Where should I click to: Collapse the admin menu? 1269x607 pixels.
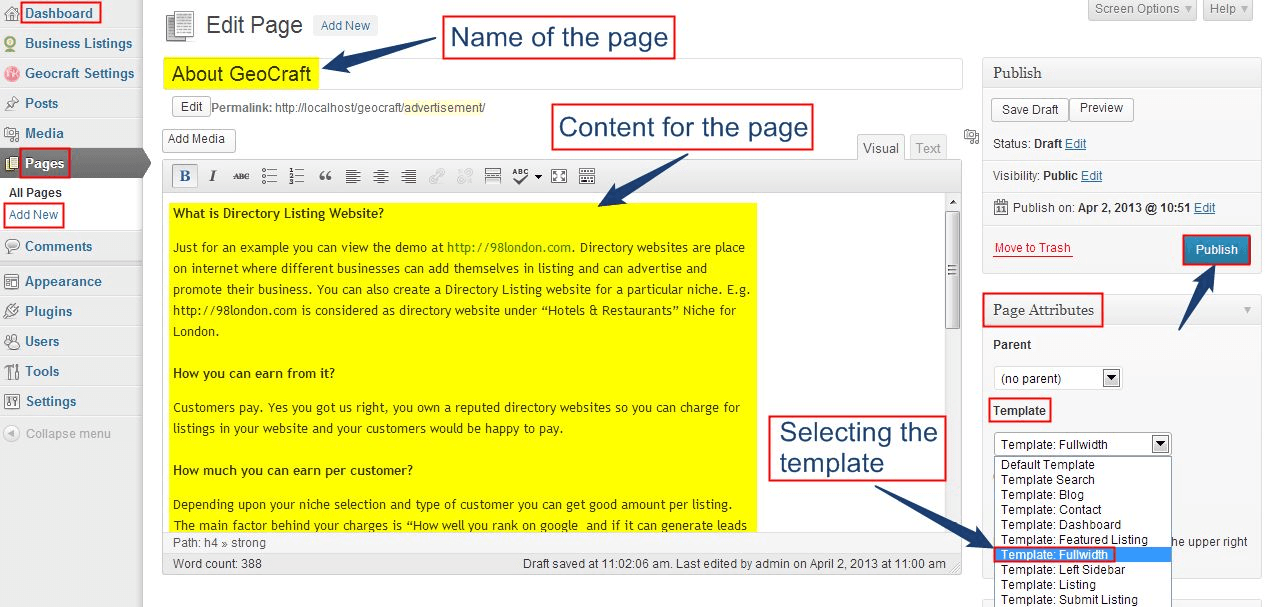[x=57, y=434]
